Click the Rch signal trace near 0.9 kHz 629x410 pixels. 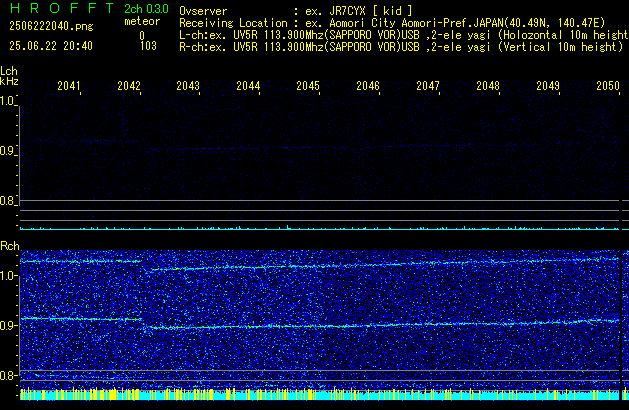[320, 323]
